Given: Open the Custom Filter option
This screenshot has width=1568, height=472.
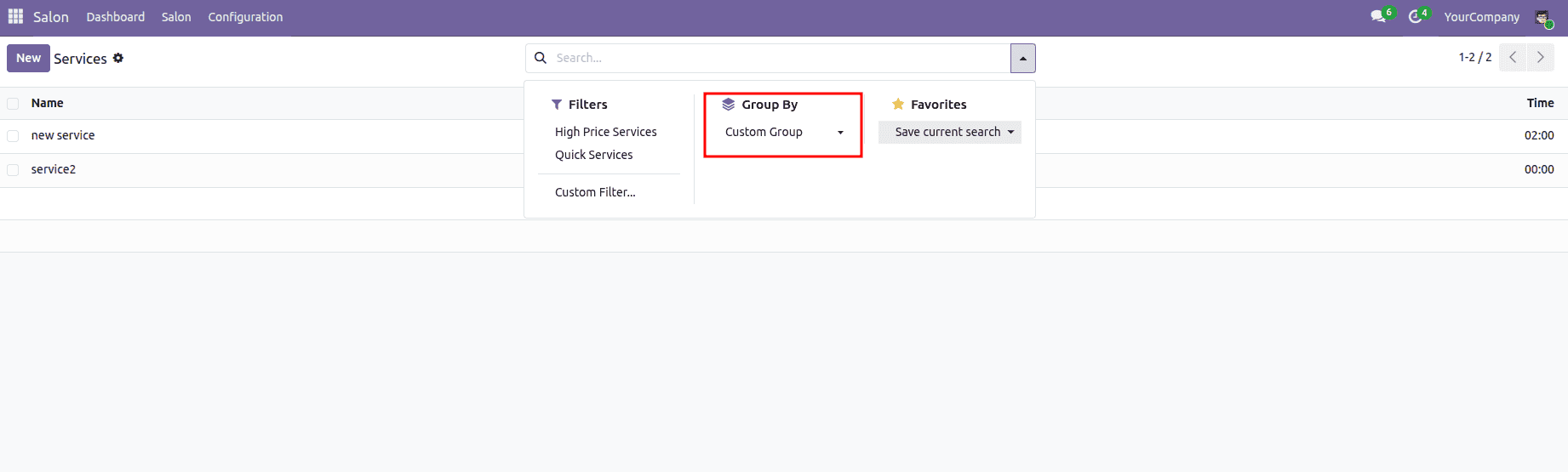Looking at the screenshot, I should [x=595, y=192].
